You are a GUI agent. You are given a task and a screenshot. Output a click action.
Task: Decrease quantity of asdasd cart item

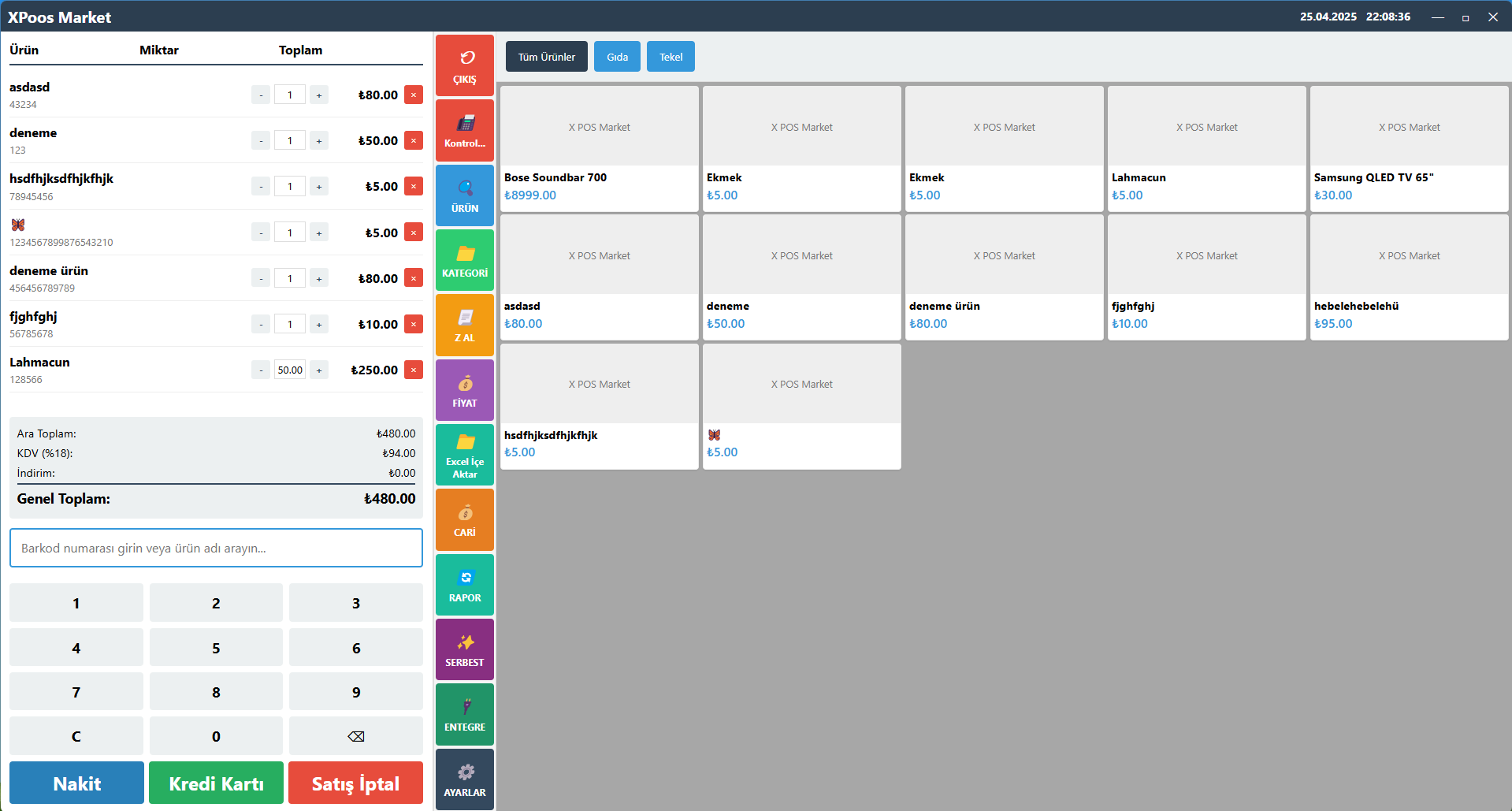(x=261, y=95)
